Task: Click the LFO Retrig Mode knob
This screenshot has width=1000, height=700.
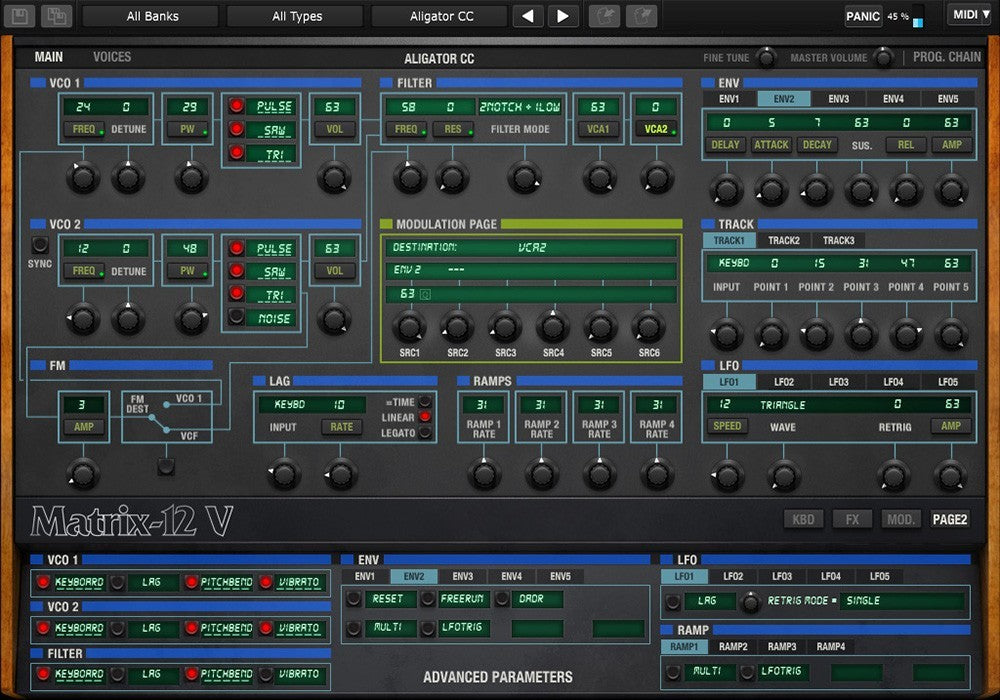Action: (x=751, y=602)
